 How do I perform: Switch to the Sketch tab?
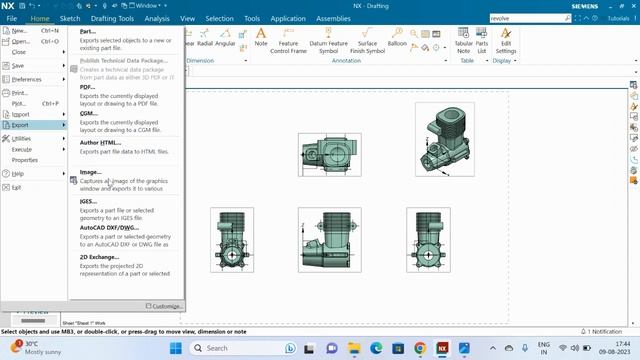click(70, 18)
